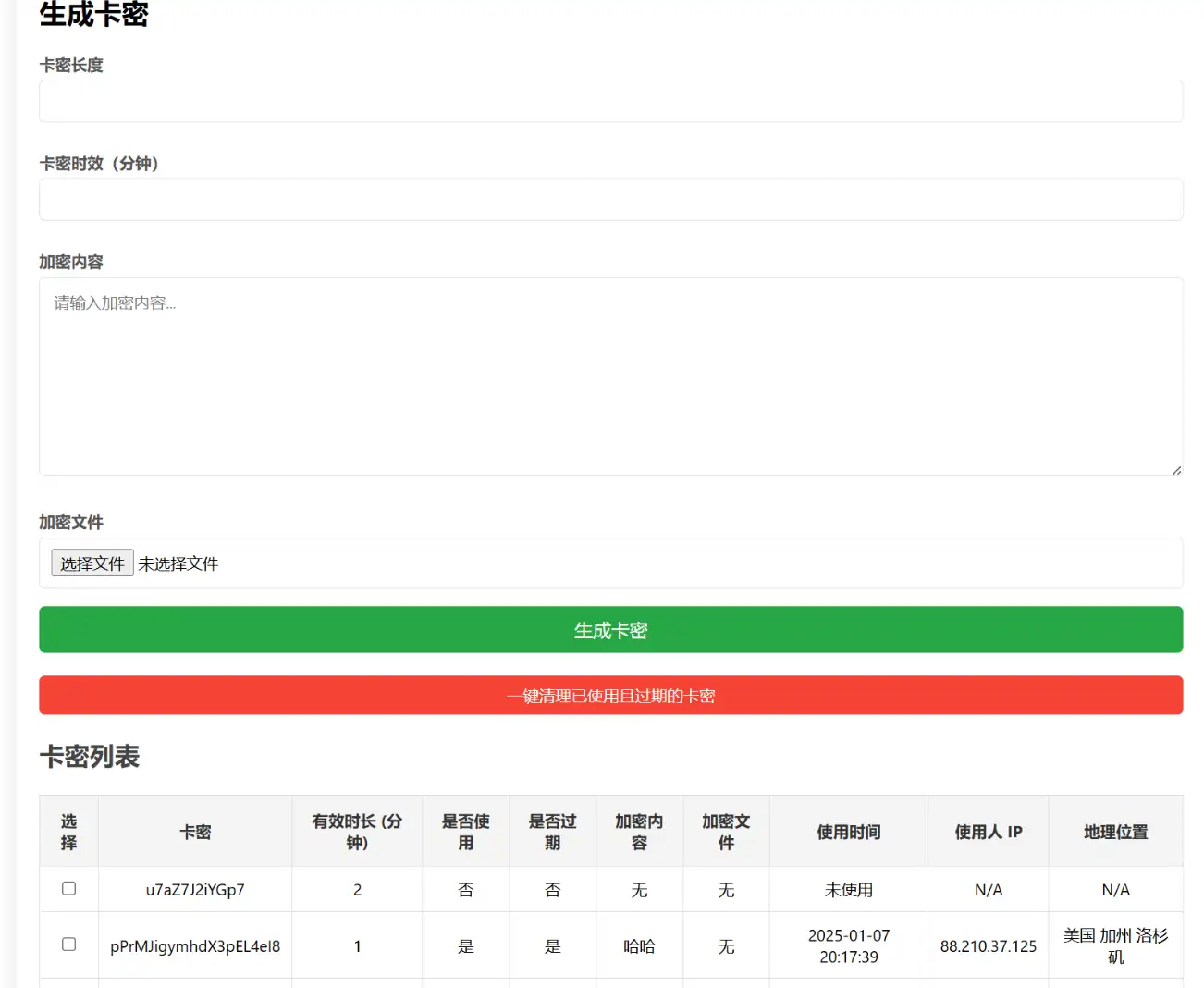Click the 地理位置 column header
The height and width of the screenshot is (988, 1204).
(1115, 831)
